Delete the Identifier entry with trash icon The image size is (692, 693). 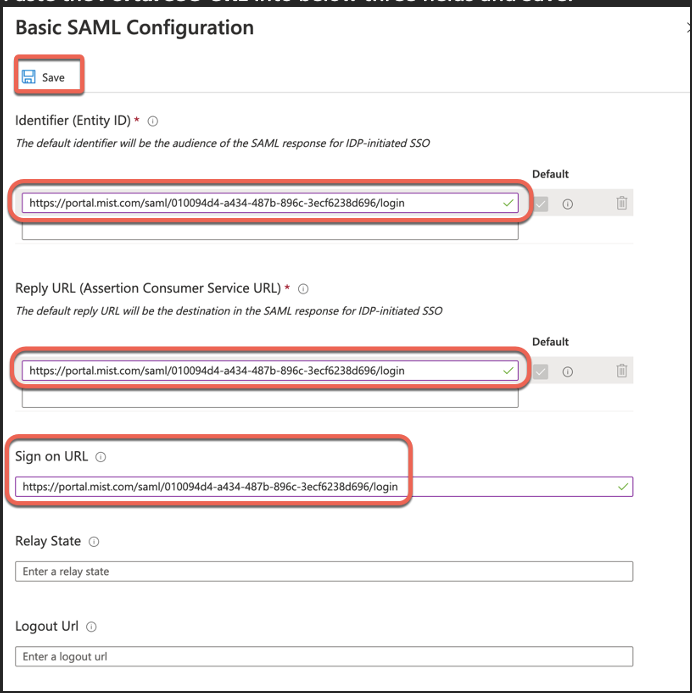tap(622, 203)
